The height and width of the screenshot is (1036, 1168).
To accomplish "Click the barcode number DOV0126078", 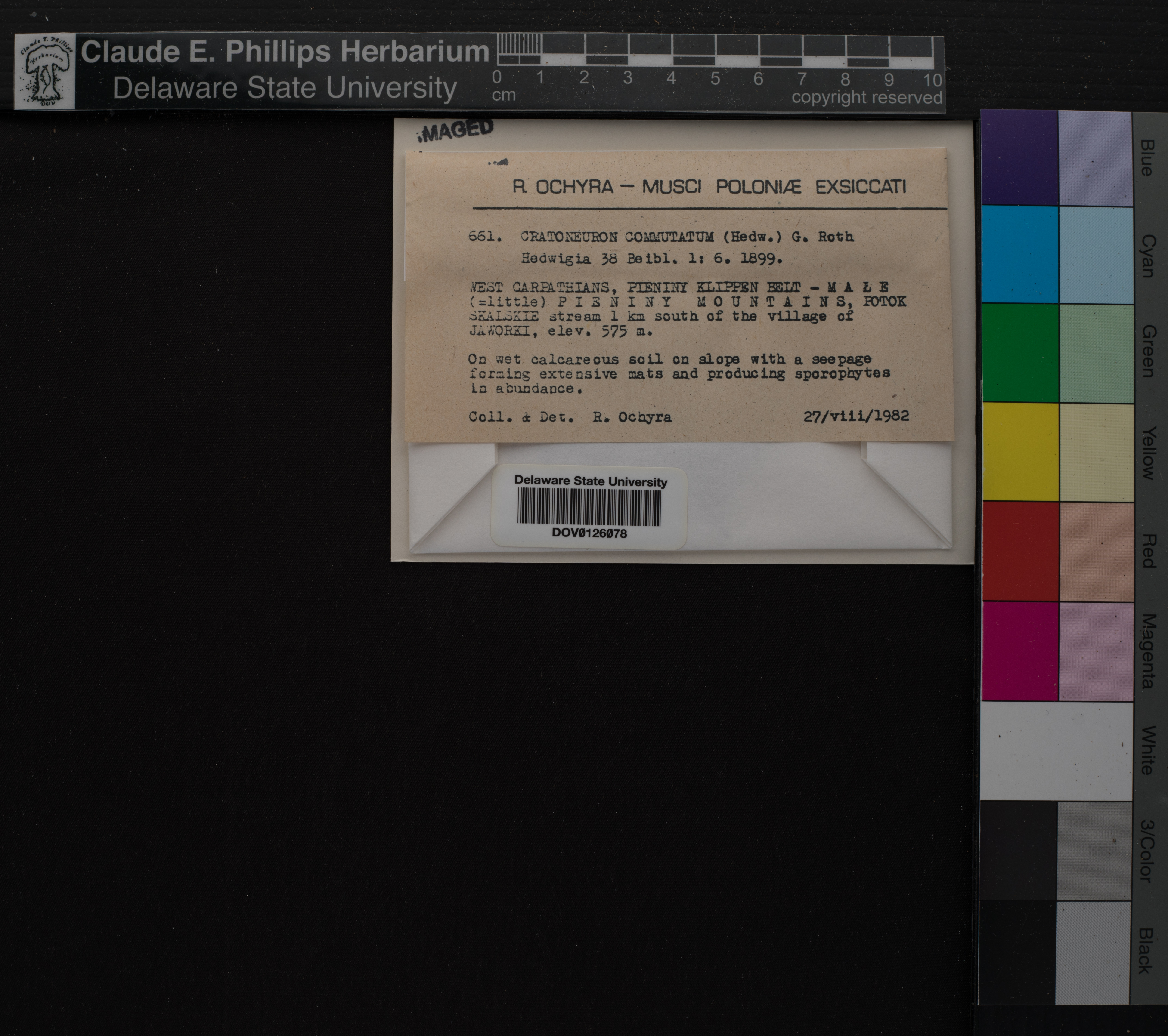I will [589, 533].
